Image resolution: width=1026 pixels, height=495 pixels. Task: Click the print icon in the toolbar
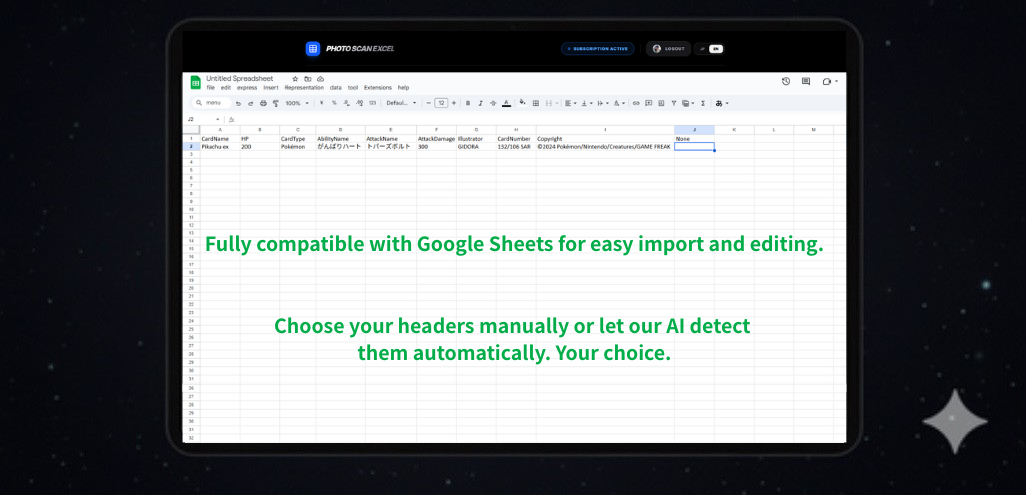click(x=263, y=103)
